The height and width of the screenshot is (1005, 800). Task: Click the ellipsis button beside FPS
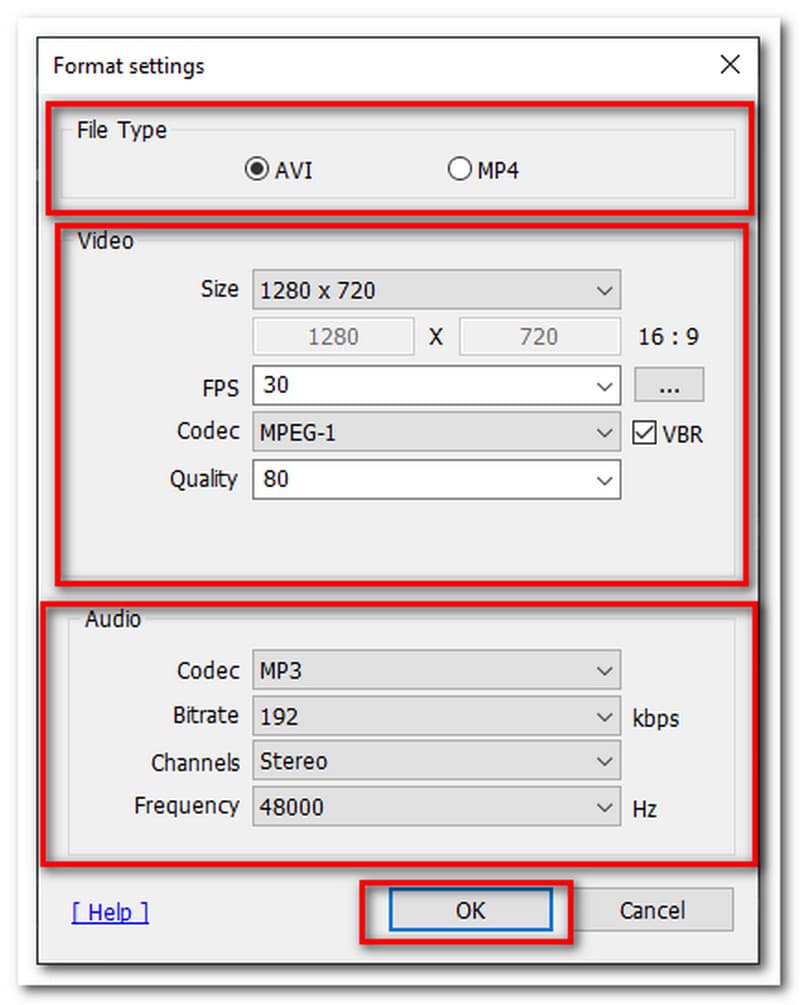pyautogui.click(x=668, y=385)
